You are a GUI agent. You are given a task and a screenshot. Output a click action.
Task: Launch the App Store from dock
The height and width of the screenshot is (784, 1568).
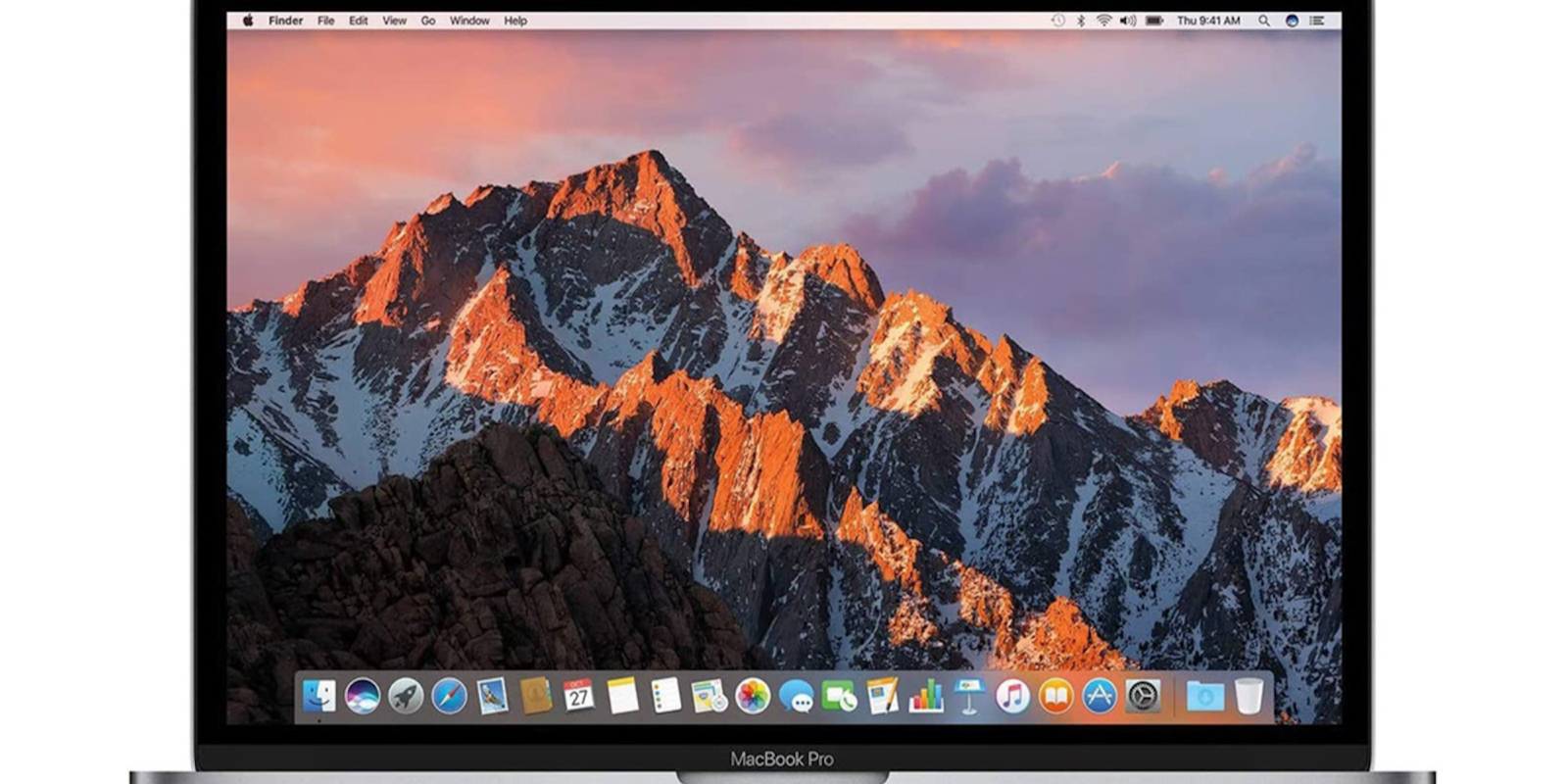pyautogui.click(x=1099, y=697)
